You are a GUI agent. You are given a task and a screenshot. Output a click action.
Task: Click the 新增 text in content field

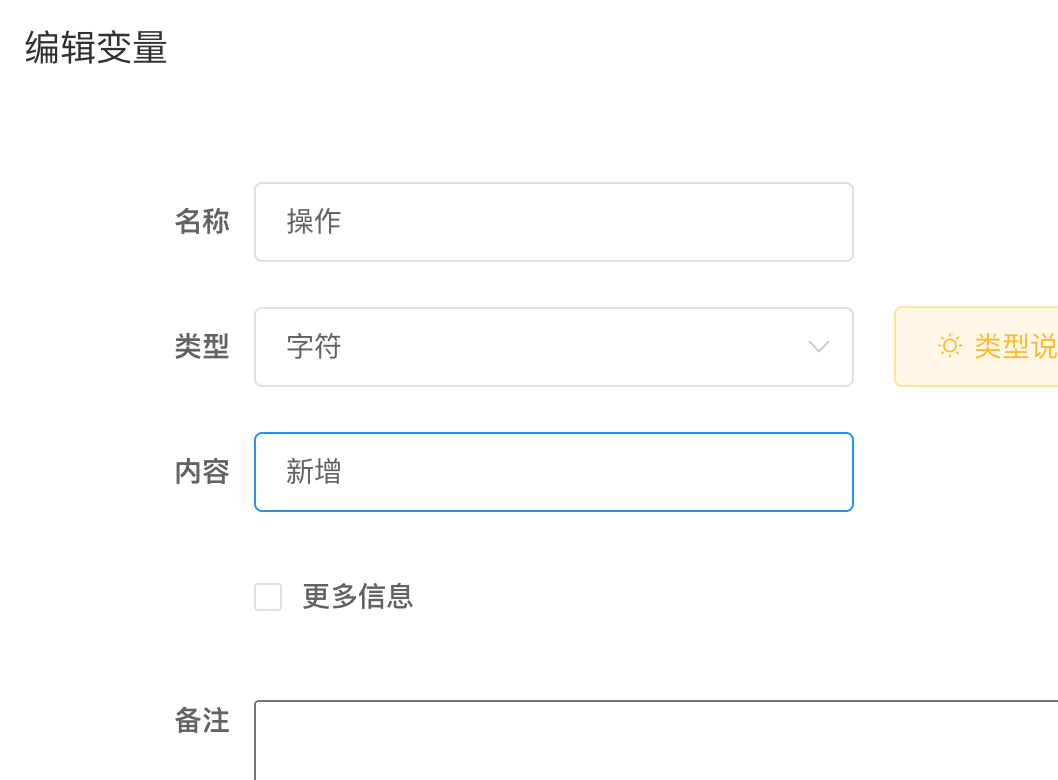click(314, 472)
